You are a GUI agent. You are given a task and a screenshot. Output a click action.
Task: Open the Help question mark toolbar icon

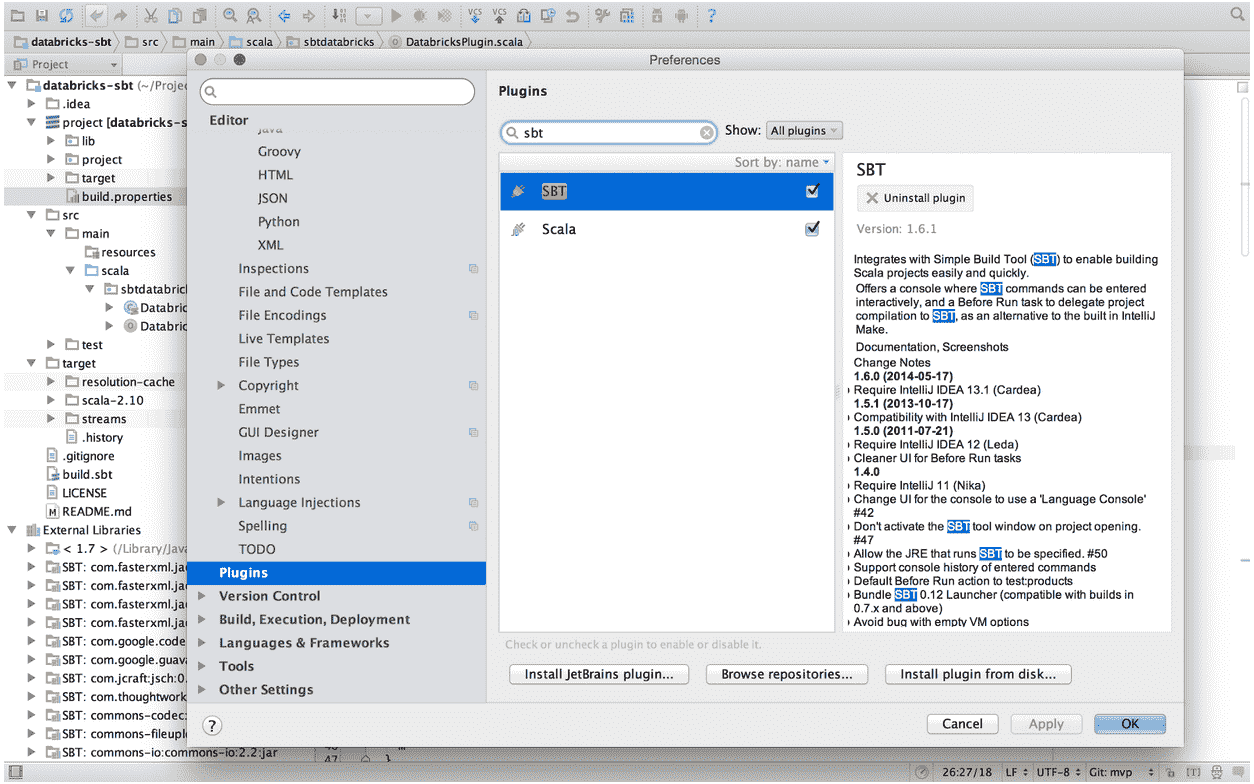(x=711, y=16)
